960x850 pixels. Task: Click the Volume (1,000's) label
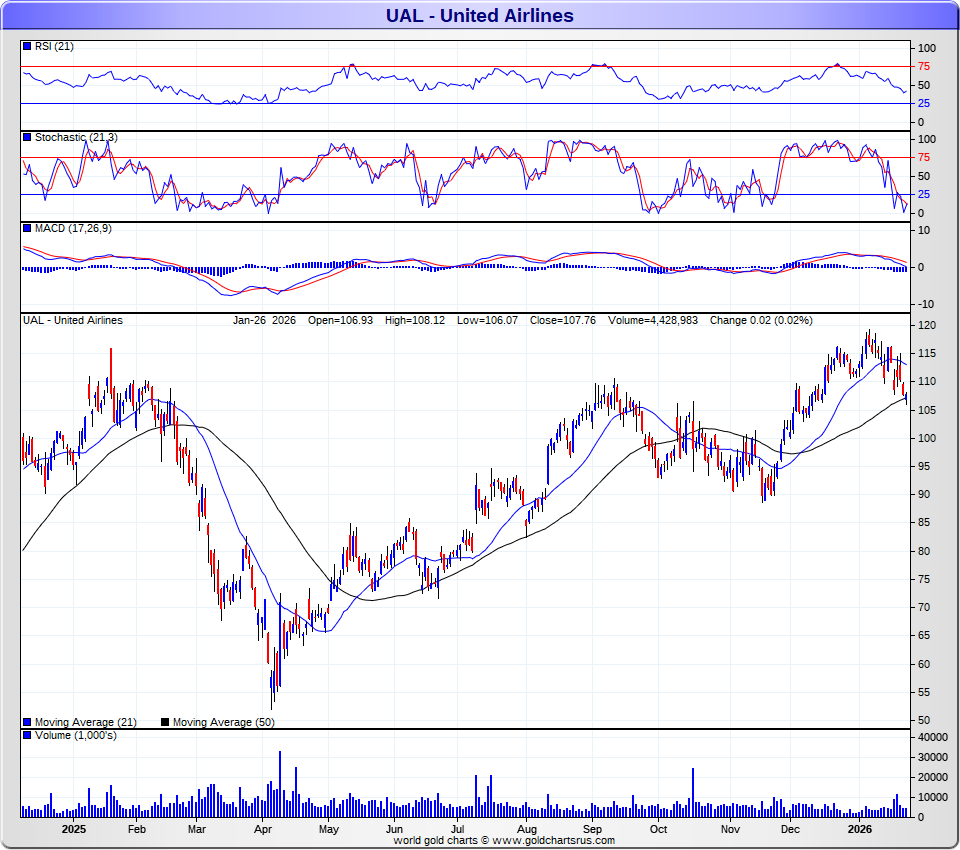[x=75, y=735]
